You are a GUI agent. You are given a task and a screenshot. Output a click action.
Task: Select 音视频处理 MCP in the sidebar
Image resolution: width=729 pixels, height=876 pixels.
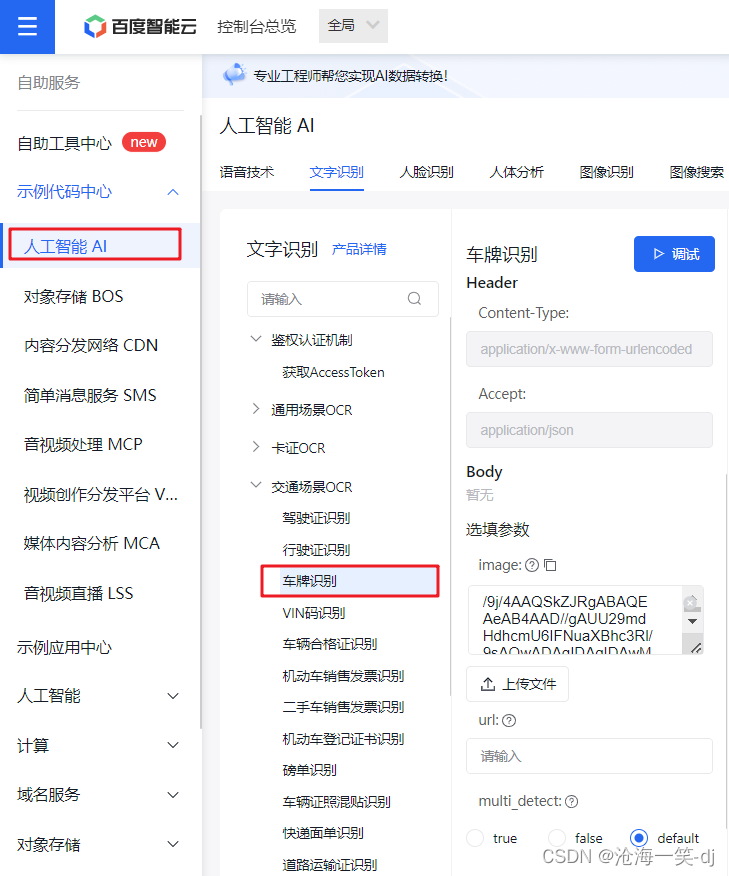(83, 444)
